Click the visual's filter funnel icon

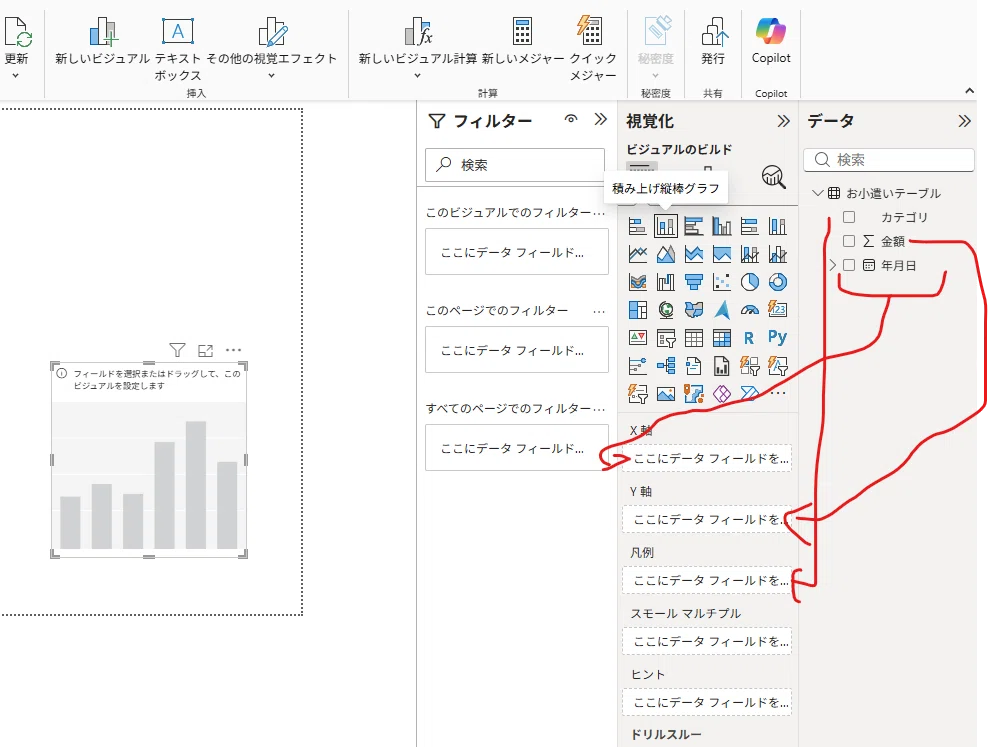pyautogui.click(x=178, y=350)
